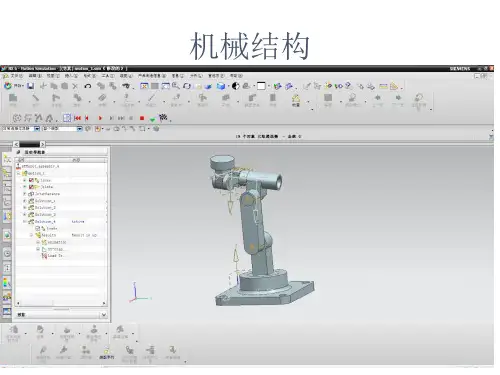Click the ruler measure icon
500x375 pixels.
383,86
